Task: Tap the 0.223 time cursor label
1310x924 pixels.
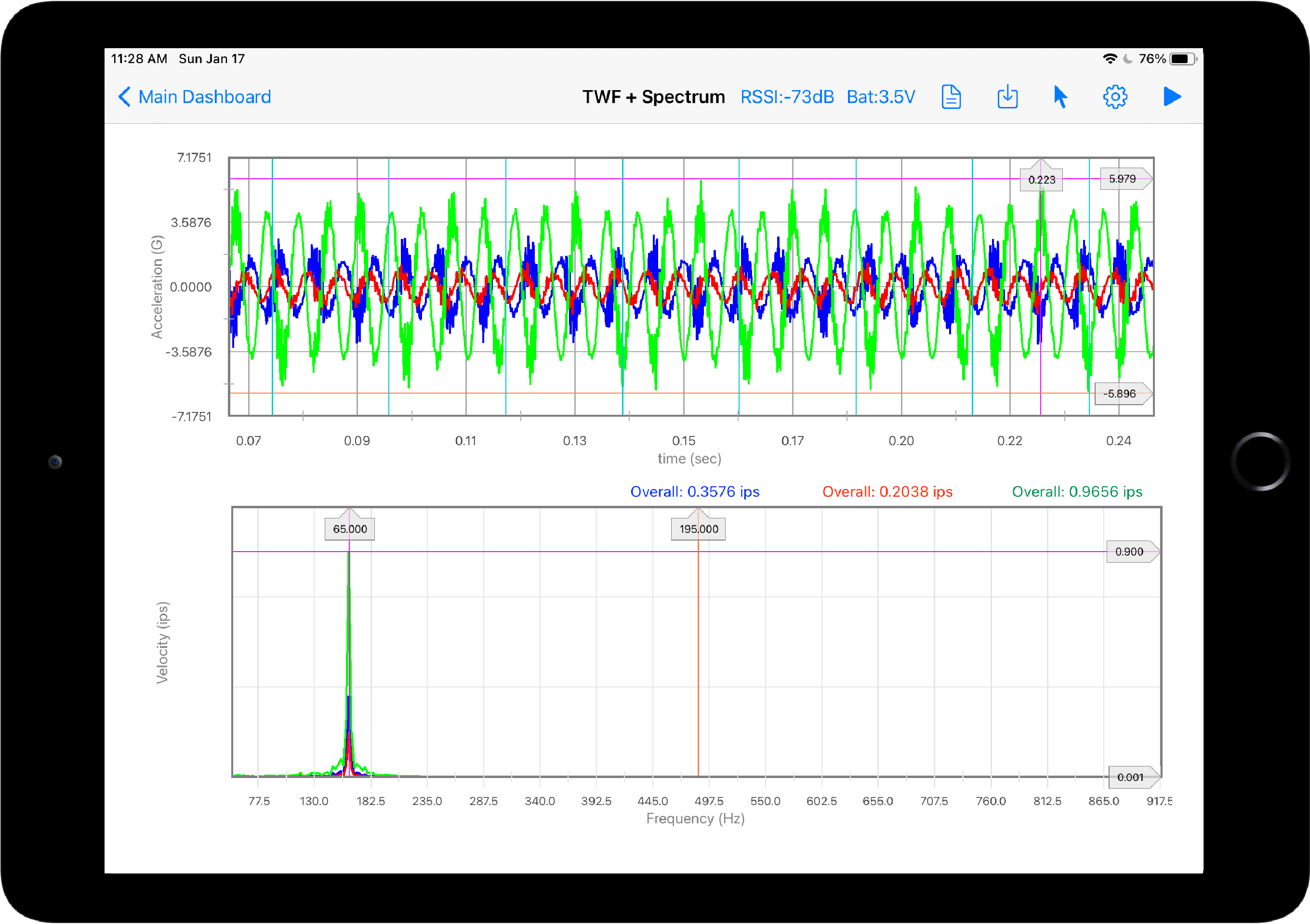Action: (1041, 180)
